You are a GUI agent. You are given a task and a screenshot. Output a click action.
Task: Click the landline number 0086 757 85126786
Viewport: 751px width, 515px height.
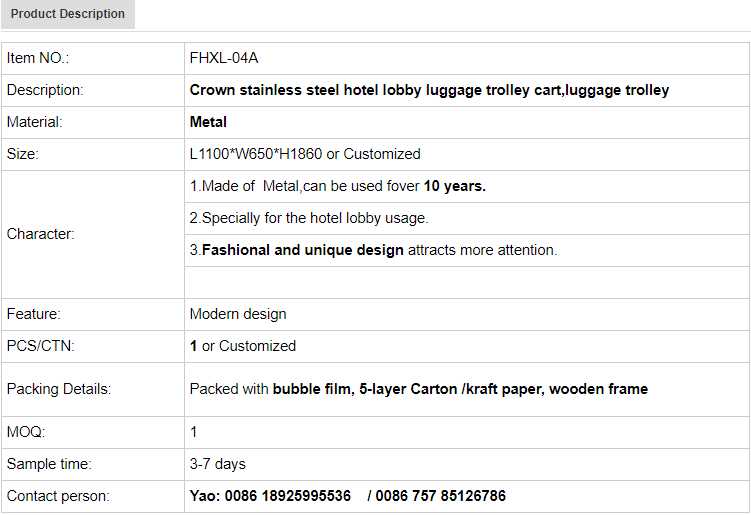pyautogui.click(x=441, y=496)
